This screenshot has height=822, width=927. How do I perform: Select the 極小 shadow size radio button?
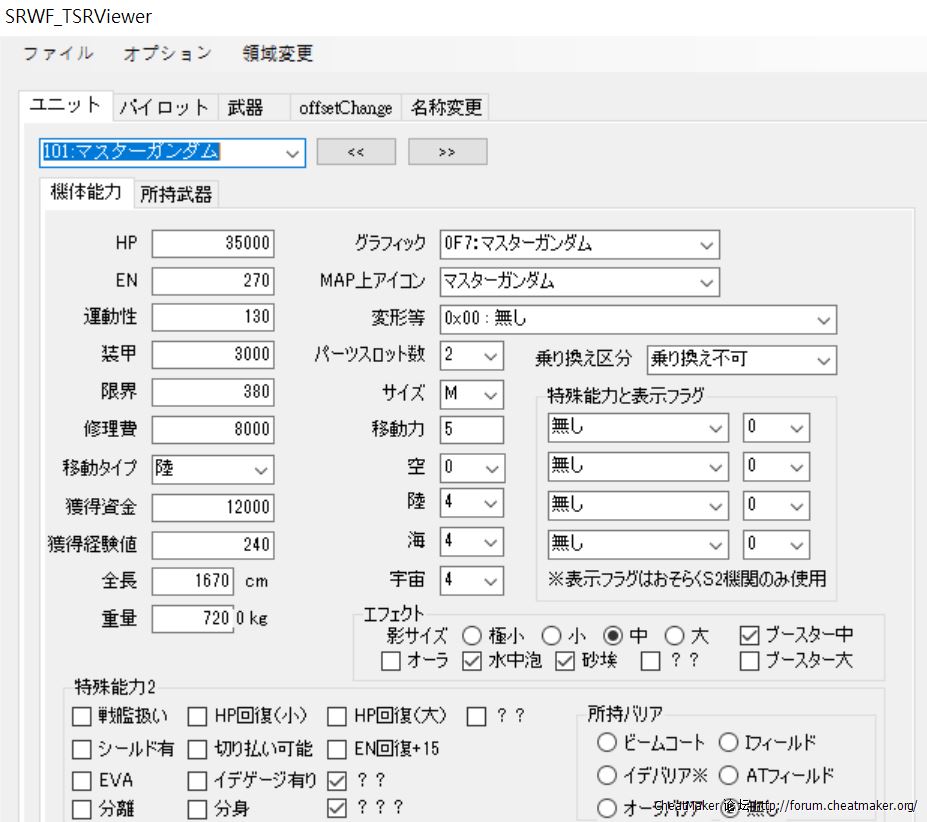(x=471, y=635)
